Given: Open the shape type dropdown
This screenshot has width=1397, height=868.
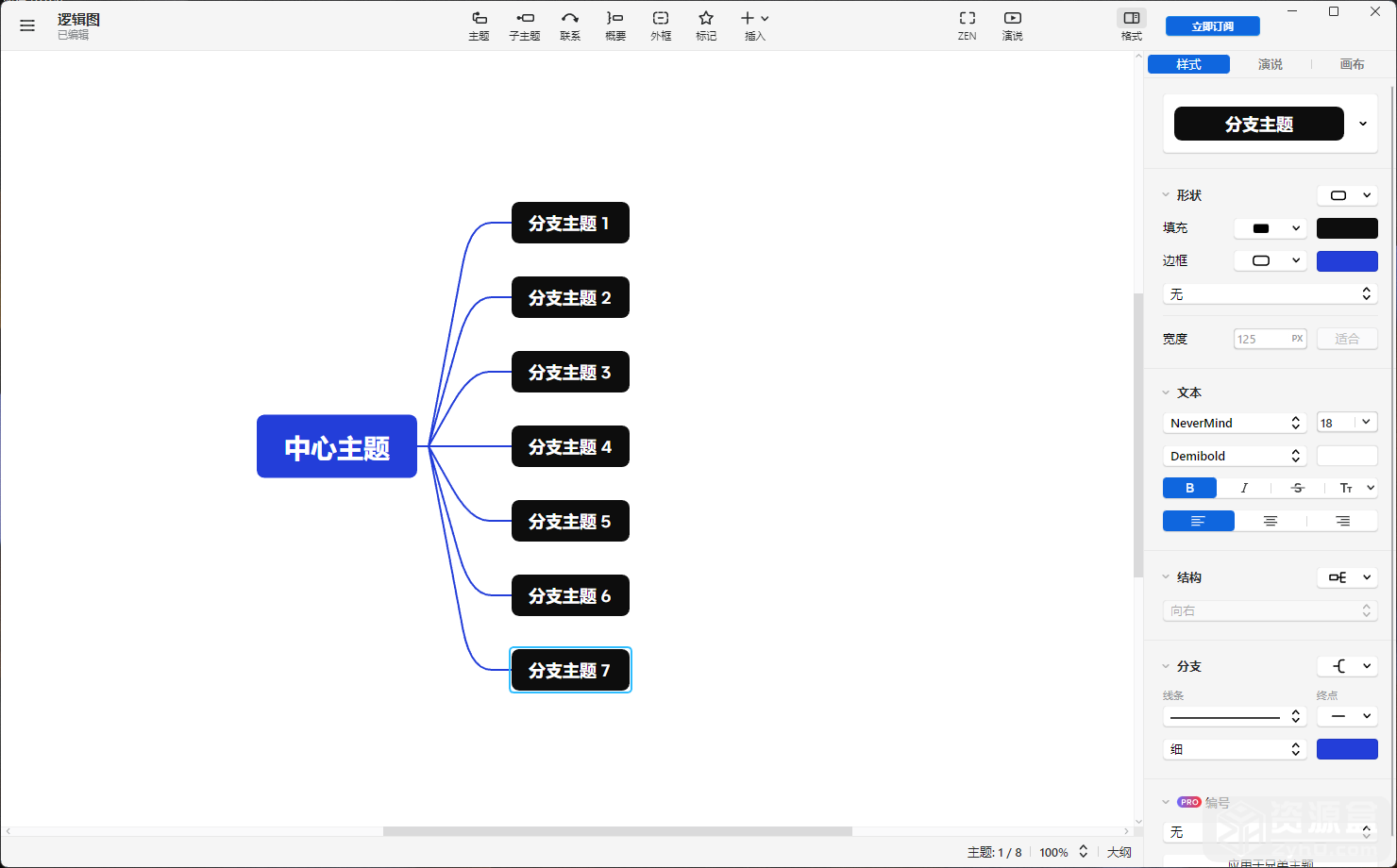Looking at the screenshot, I should click(1347, 195).
